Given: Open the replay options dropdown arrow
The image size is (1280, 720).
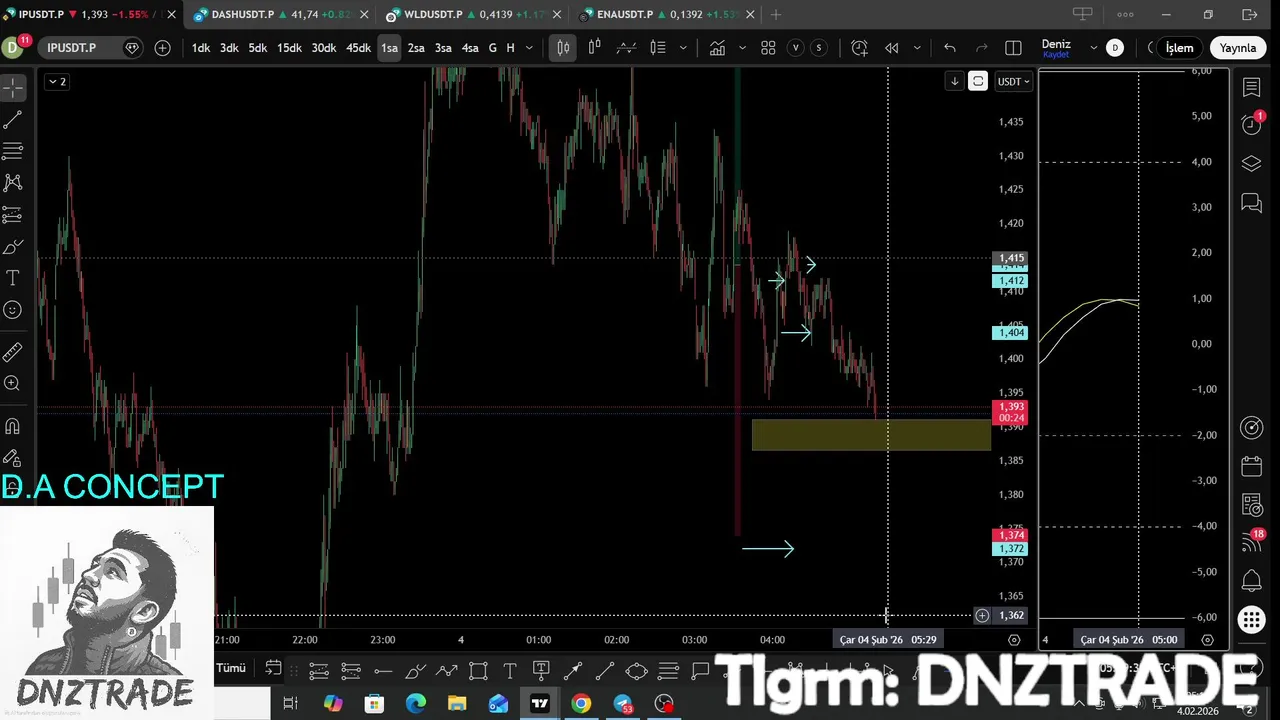Looking at the screenshot, I should pos(916,48).
